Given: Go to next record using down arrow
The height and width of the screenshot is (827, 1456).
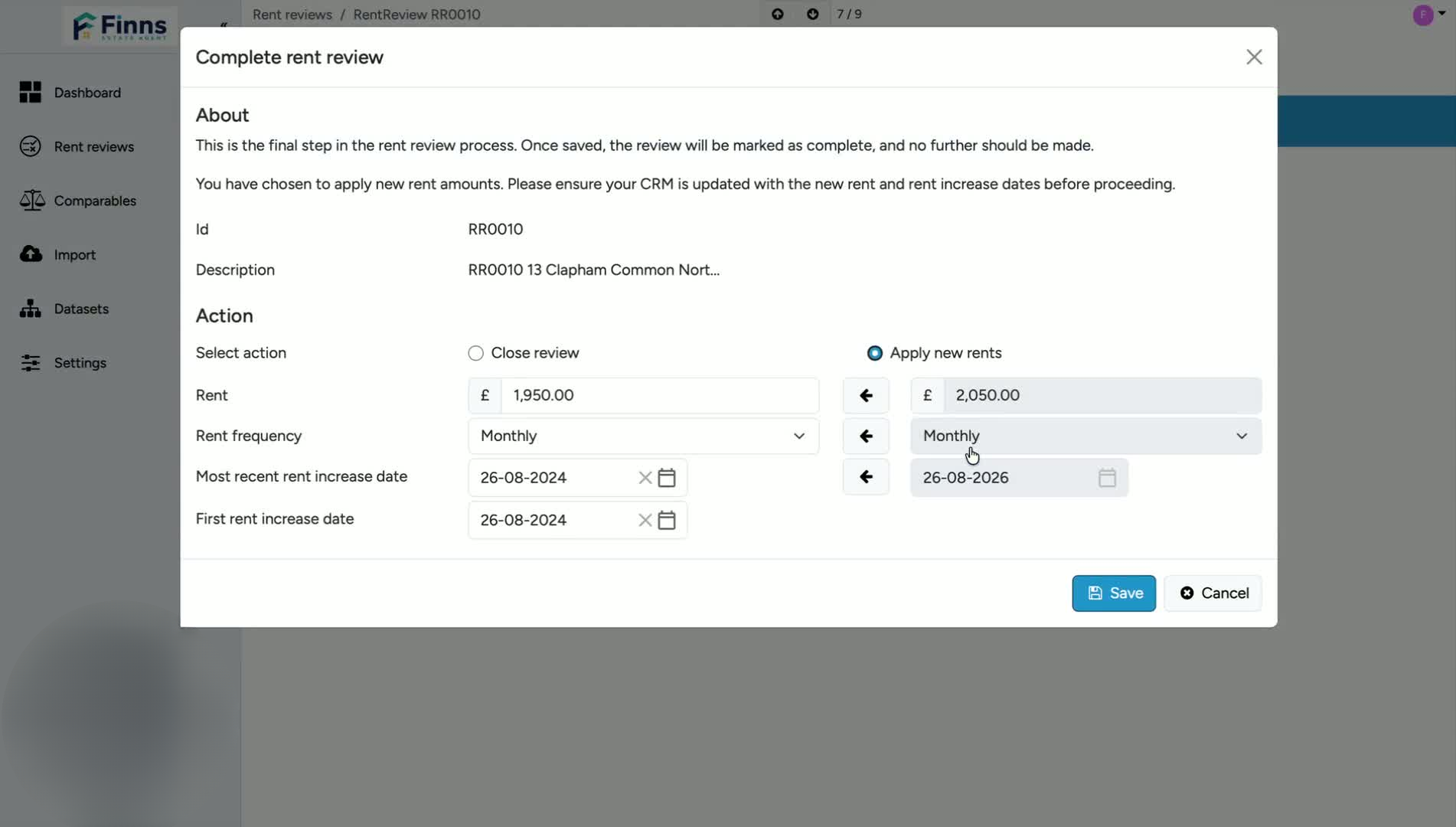Looking at the screenshot, I should [813, 14].
